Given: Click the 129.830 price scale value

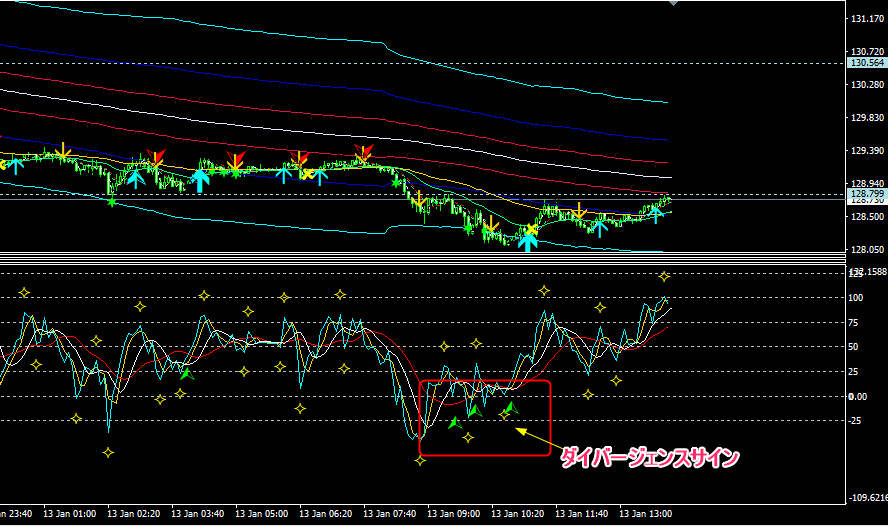Looking at the screenshot, I should [x=868, y=117].
